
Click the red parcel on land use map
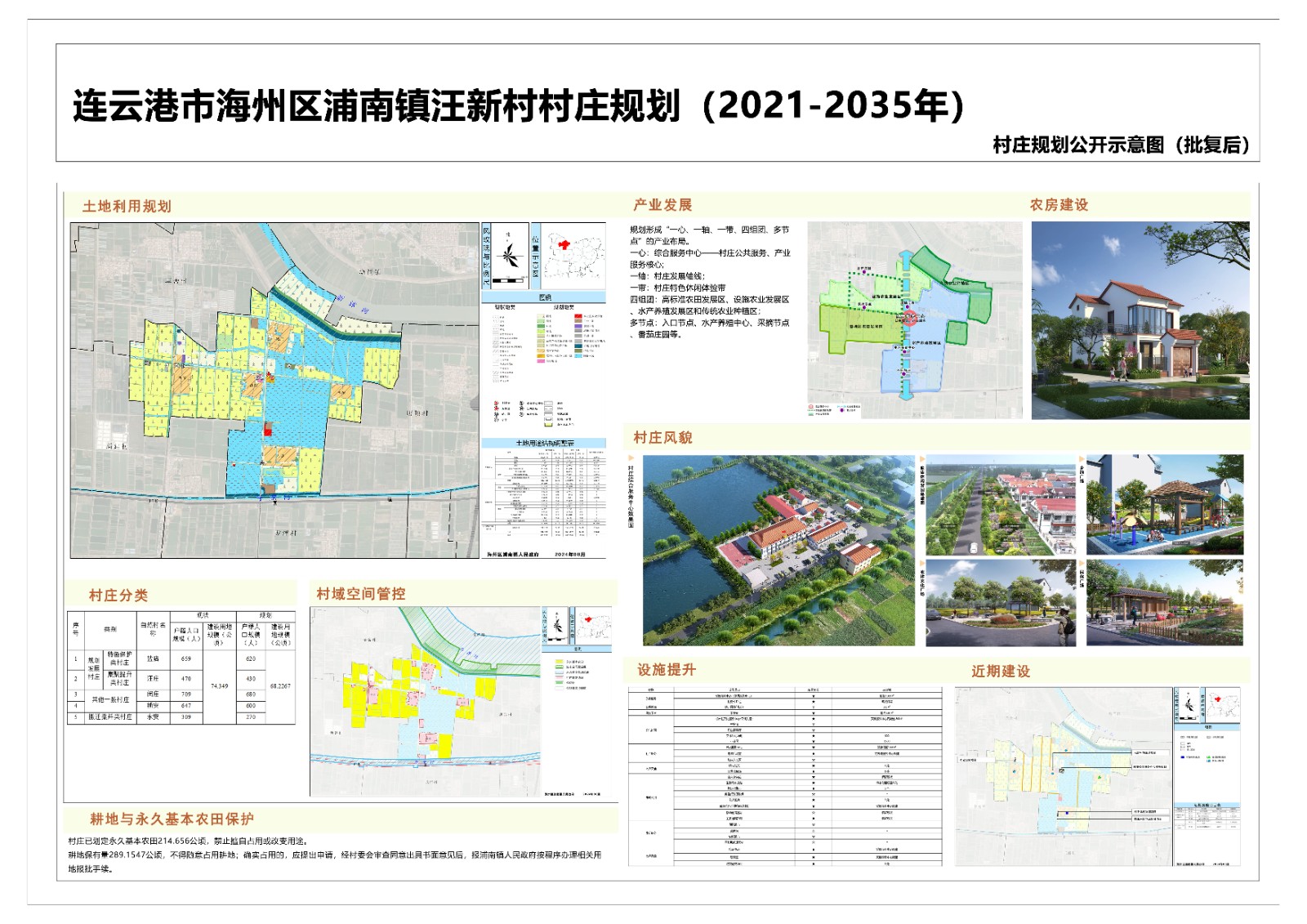click(268, 429)
